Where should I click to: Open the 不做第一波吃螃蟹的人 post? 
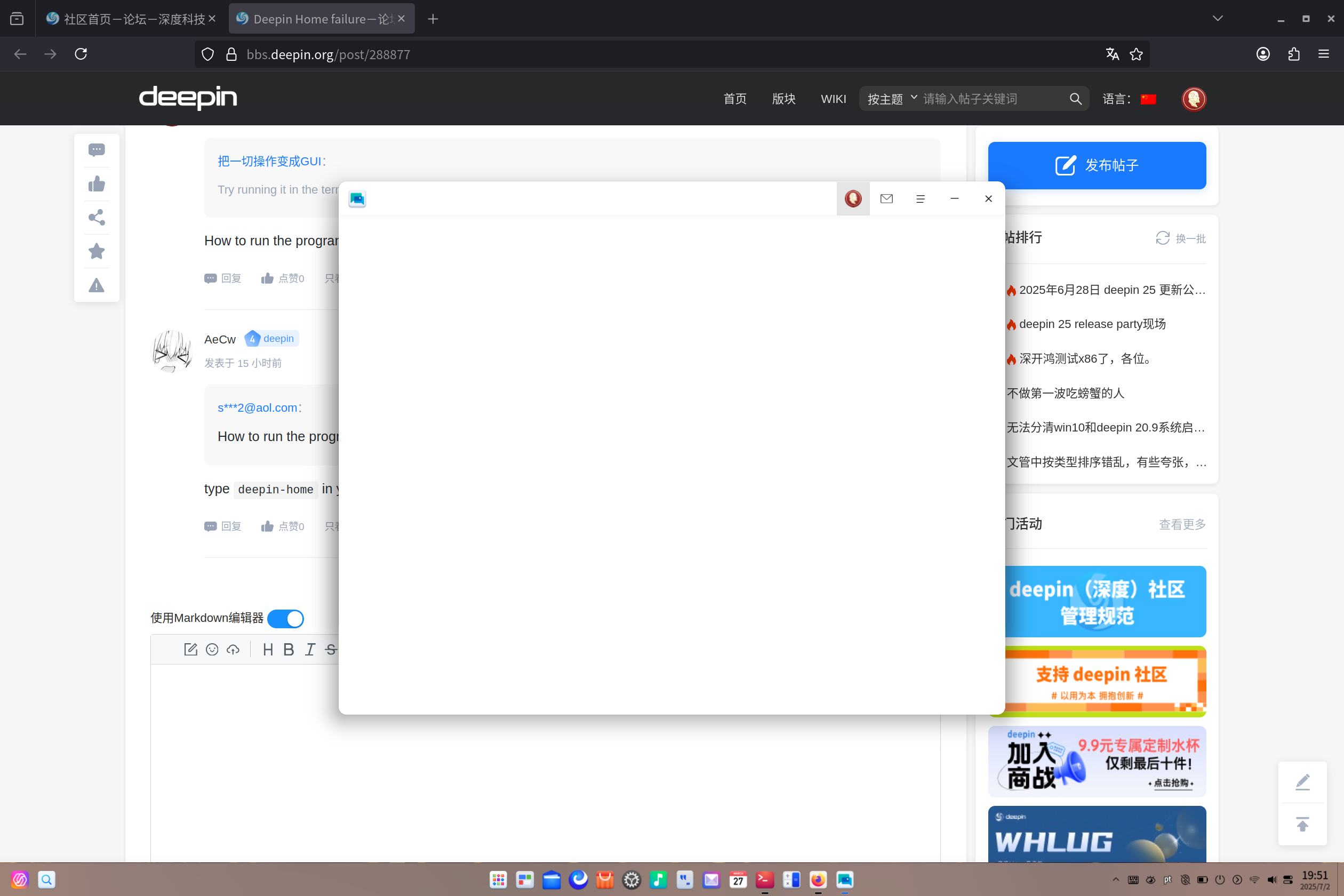coord(1065,393)
